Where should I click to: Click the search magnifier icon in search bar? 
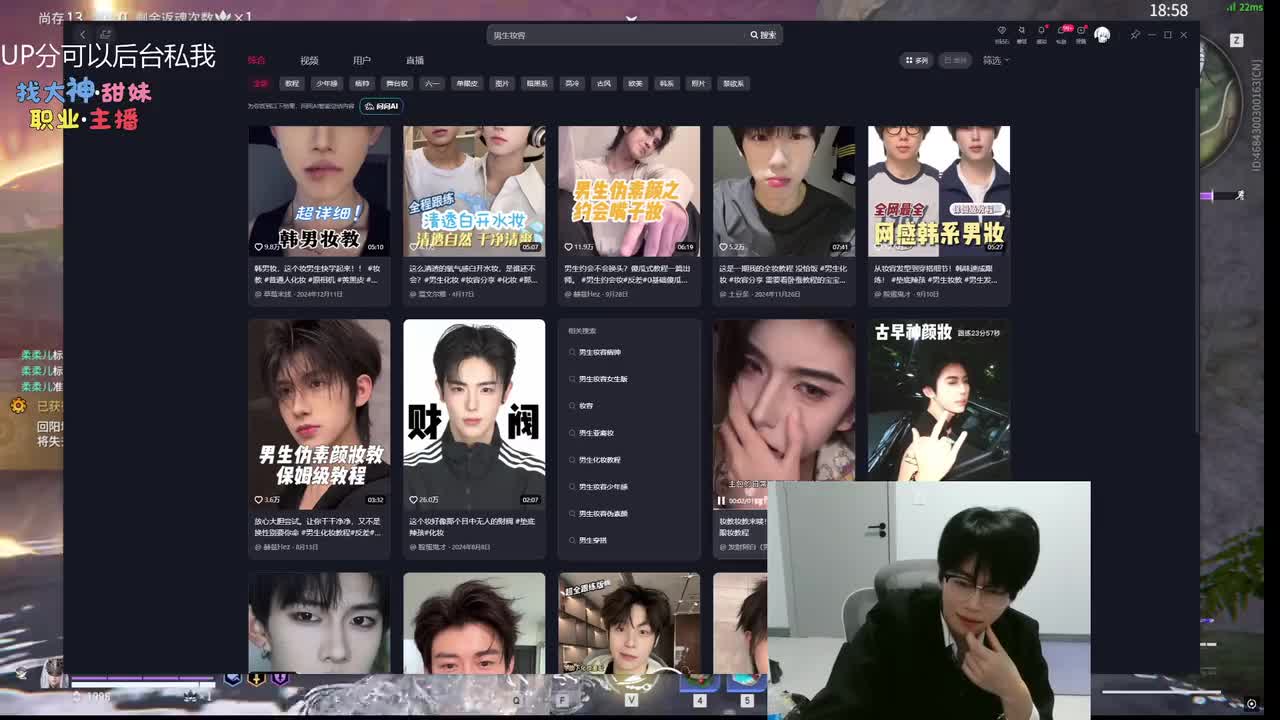tap(754, 35)
